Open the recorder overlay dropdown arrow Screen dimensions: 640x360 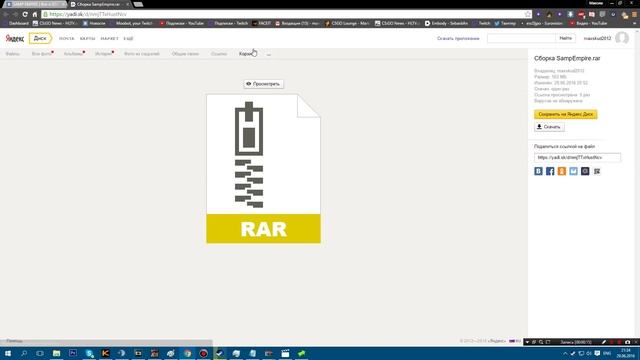click(527, 342)
